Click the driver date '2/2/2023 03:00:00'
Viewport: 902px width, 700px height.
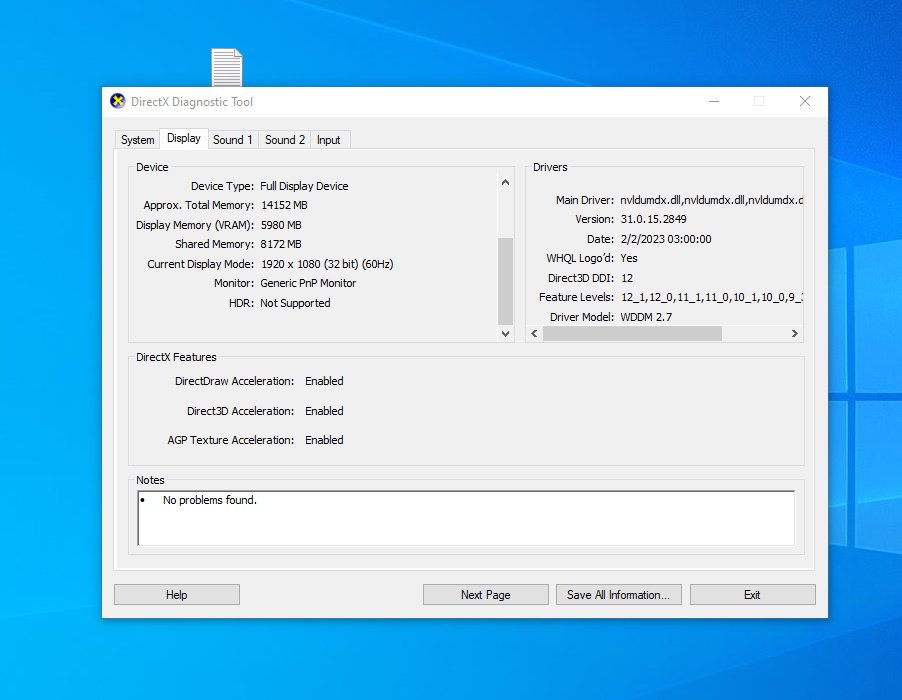666,239
